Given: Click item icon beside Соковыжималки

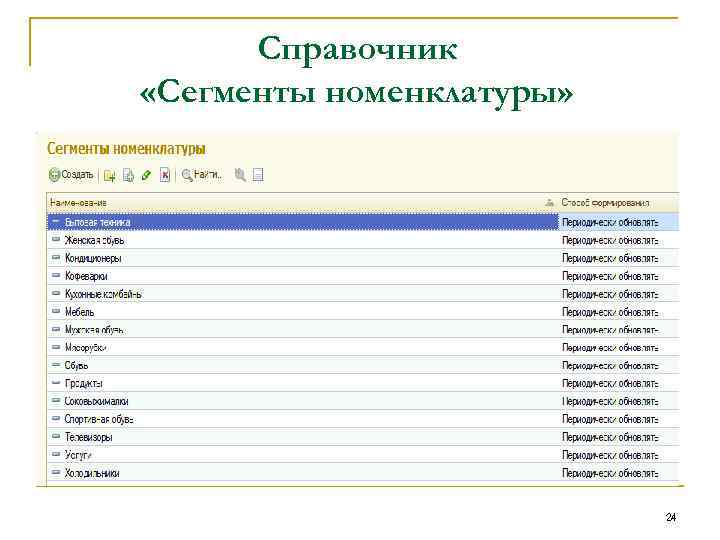Looking at the screenshot, I should [x=56, y=400].
